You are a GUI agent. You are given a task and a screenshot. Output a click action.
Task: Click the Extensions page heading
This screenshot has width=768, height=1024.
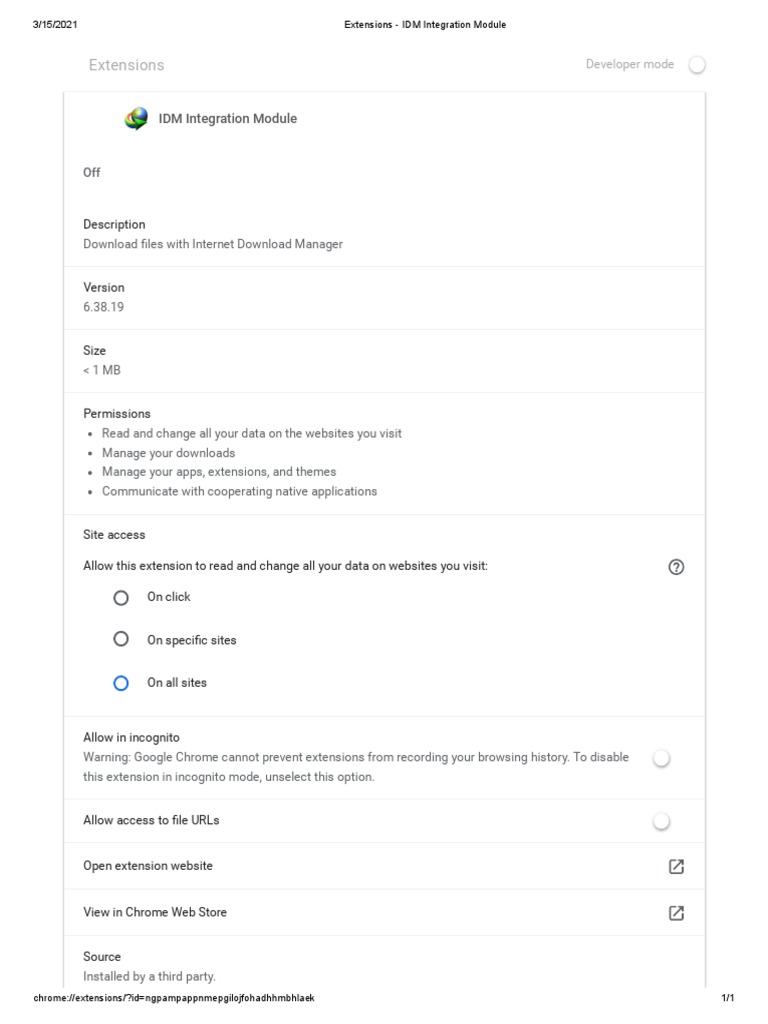click(126, 65)
